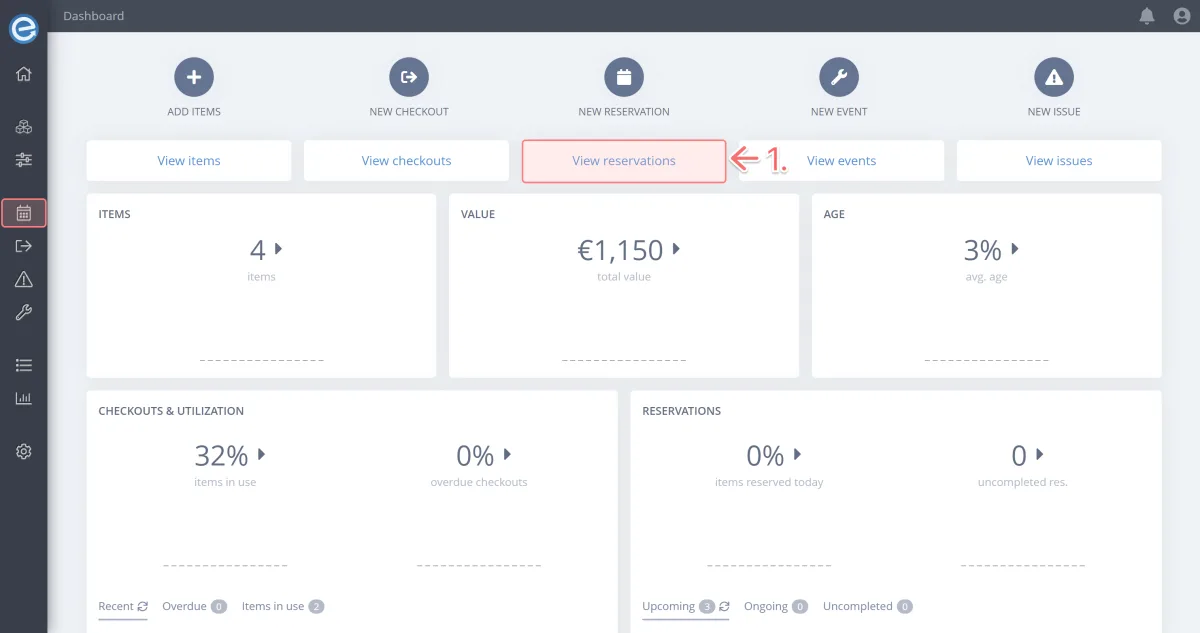Go to home icon in sidebar

click(x=24, y=74)
